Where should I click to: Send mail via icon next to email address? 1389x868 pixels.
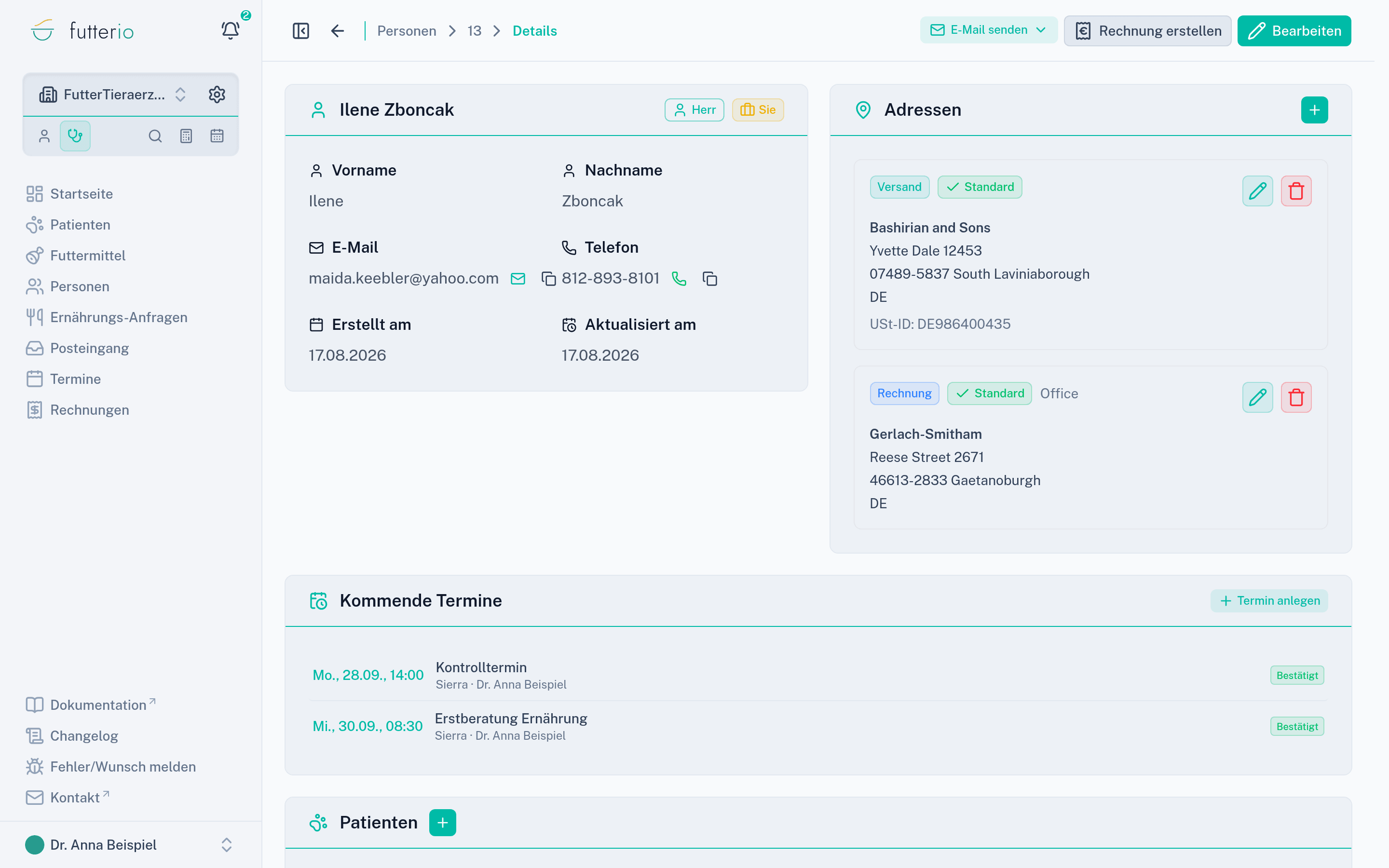pyautogui.click(x=517, y=279)
